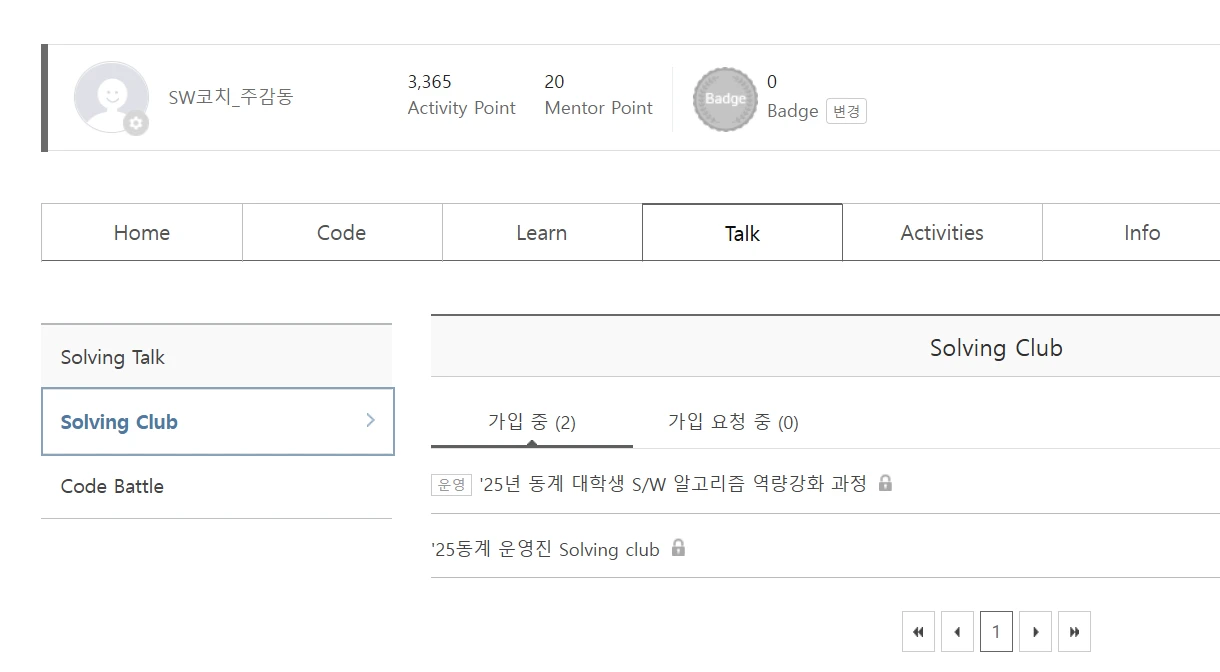Click the gray Badge medal icon
This screenshot has height=672, width=1220.
coord(725,99)
